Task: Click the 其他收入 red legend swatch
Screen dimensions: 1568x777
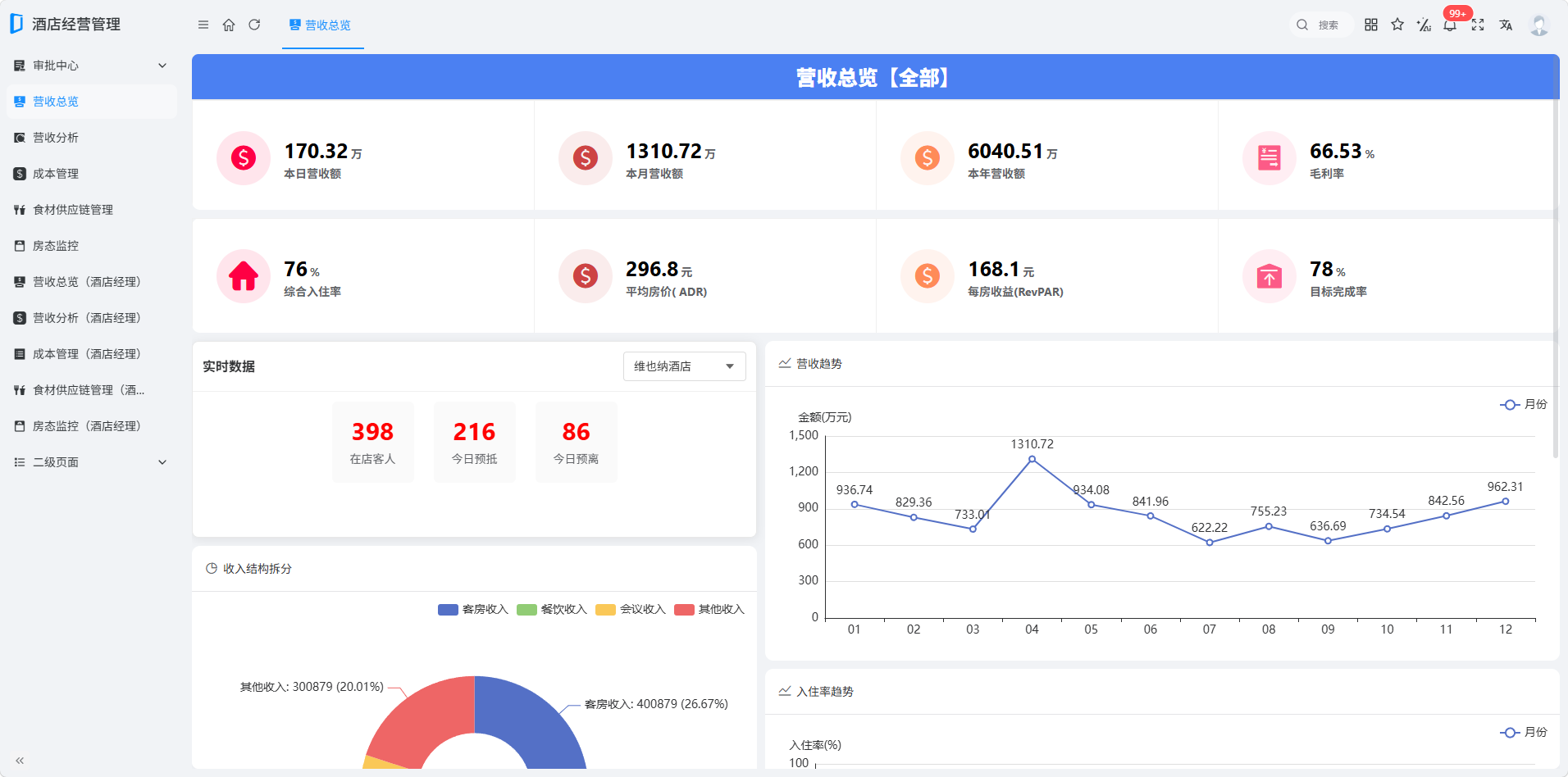Action: (x=684, y=609)
